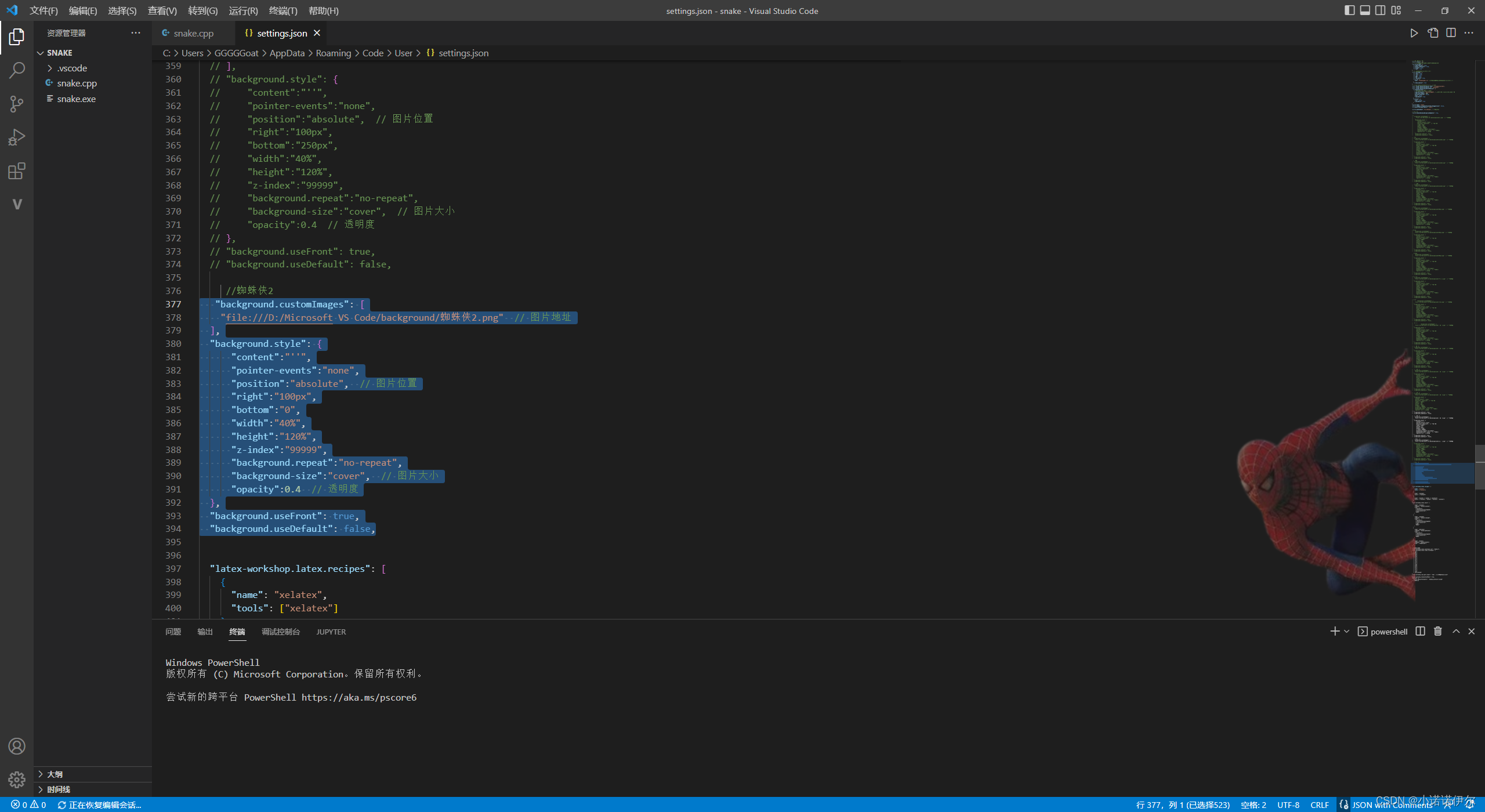Viewport: 1485px width, 812px height.
Task: Switch to the snake.cpp editor tab
Action: (193, 33)
